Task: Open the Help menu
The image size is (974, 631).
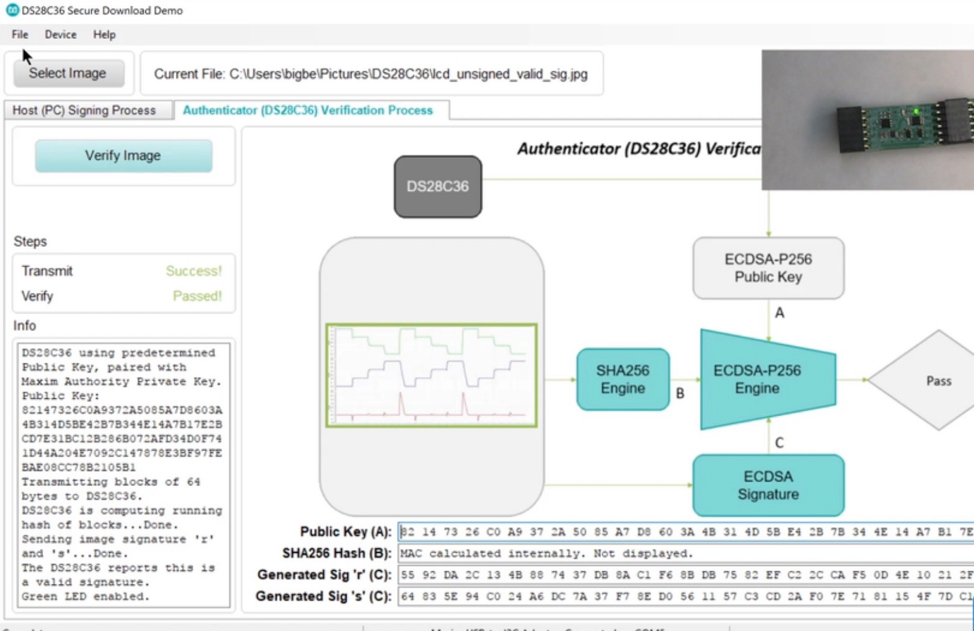Action: [x=104, y=35]
